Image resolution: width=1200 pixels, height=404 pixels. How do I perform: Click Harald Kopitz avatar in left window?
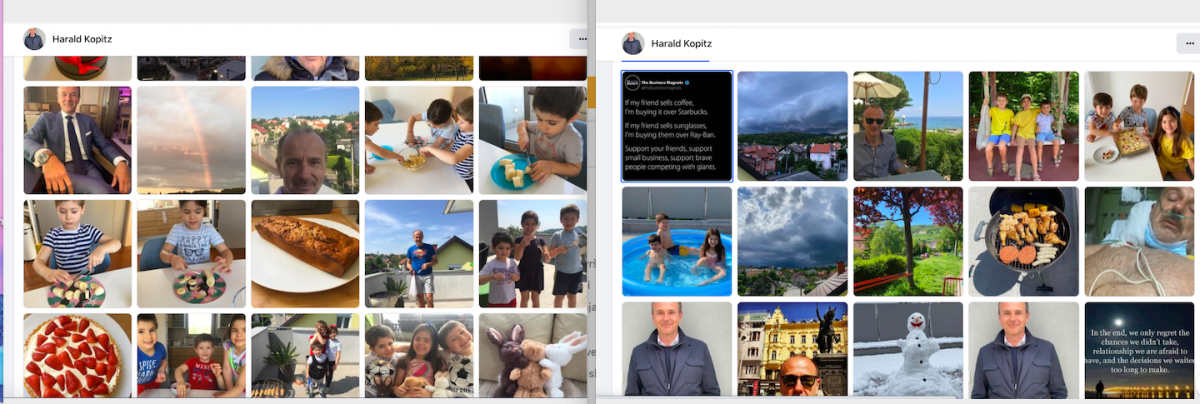pyautogui.click(x=34, y=39)
